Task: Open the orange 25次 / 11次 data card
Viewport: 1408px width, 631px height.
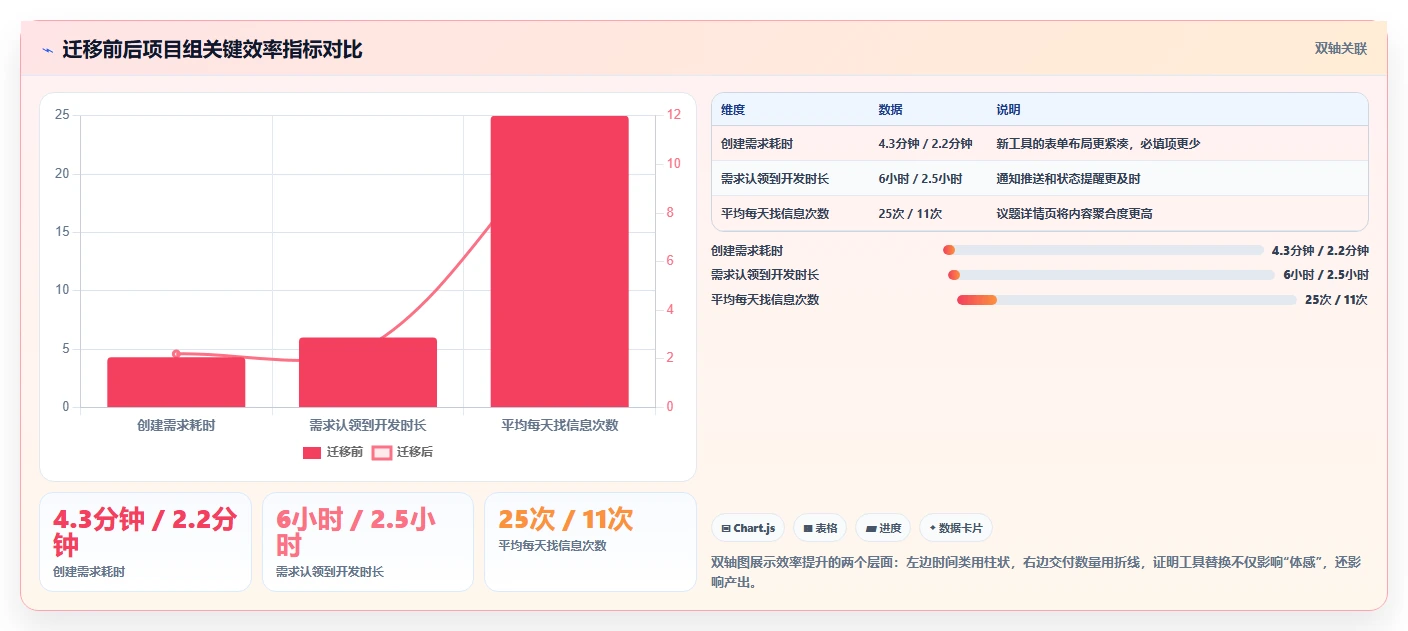Action: 590,542
